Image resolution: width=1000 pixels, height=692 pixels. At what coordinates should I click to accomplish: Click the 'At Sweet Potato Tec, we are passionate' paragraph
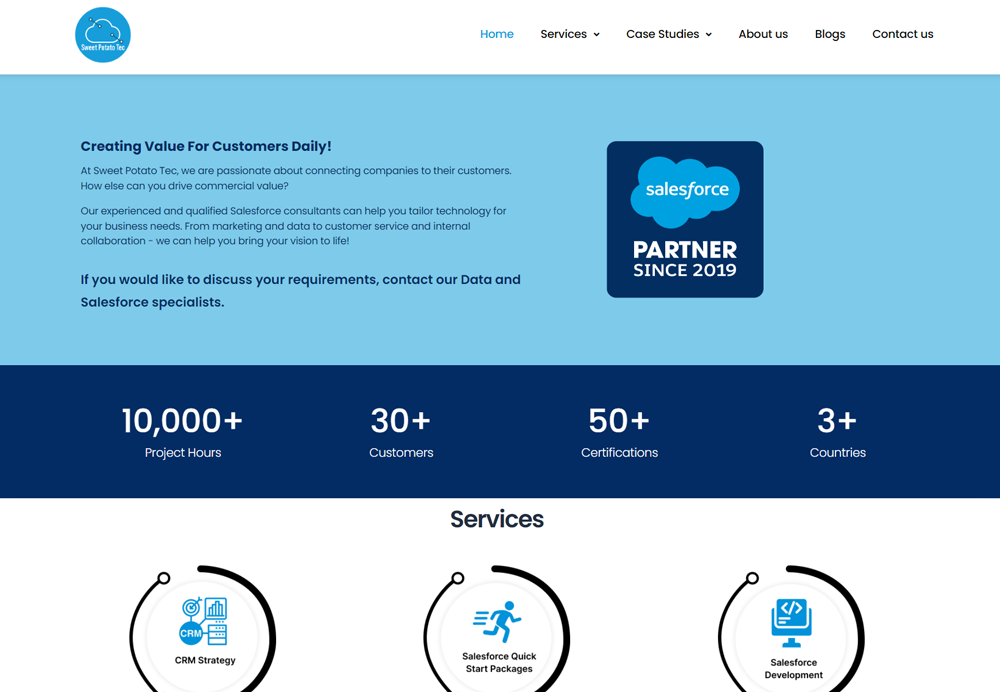coord(296,178)
